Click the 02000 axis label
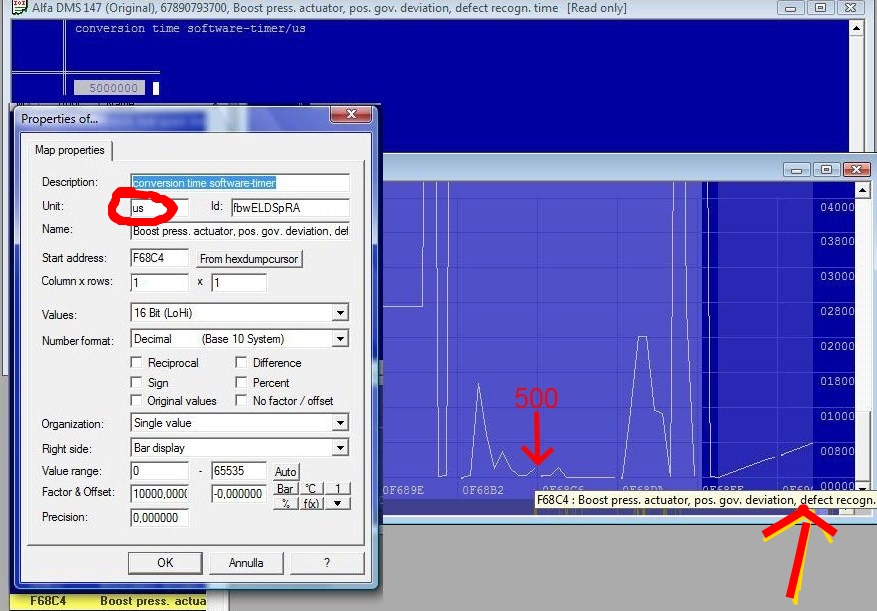Viewport: 877px width, 611px height. (837, 346)
